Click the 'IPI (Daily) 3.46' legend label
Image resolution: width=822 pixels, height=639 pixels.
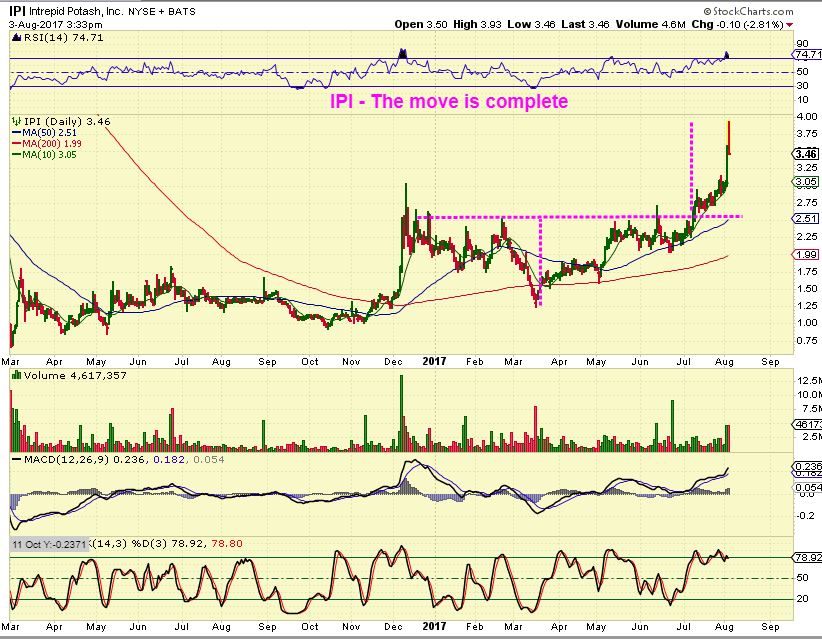pyautogui.click(x=67, y=122)
